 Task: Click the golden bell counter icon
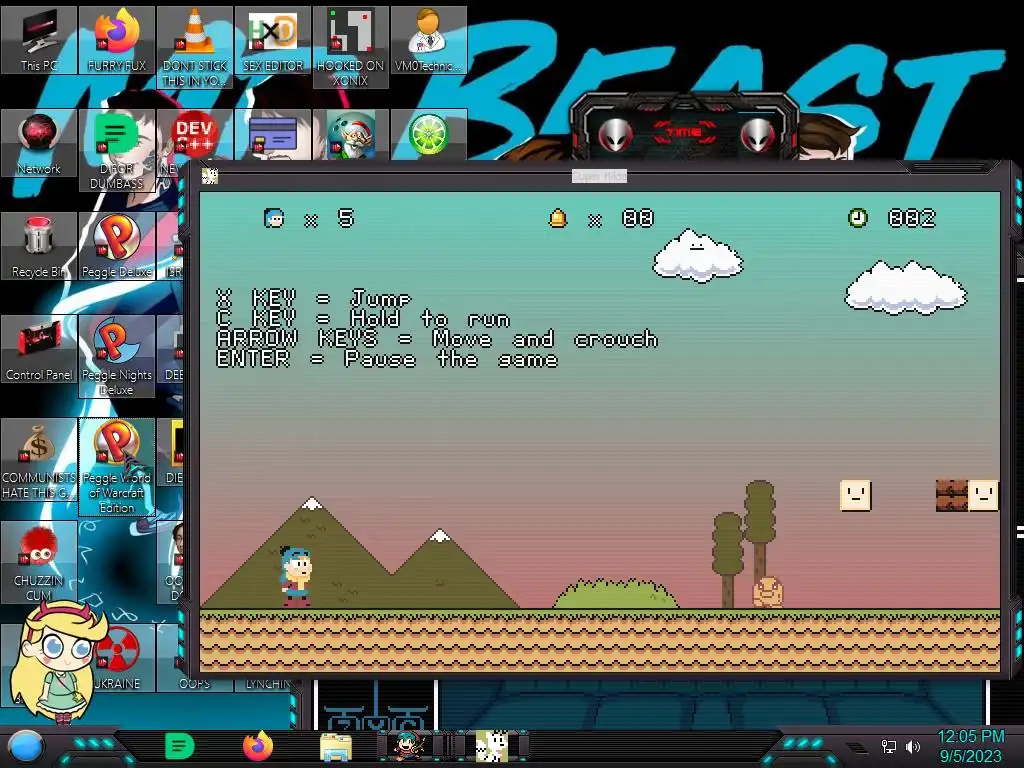(x=558, y=218)
